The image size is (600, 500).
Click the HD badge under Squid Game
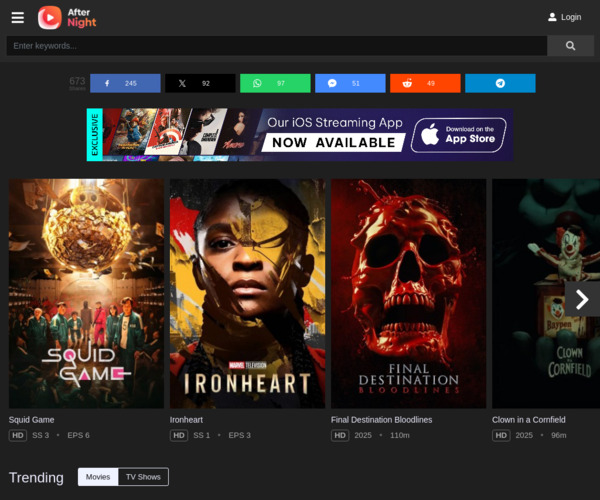click(18, 435)
